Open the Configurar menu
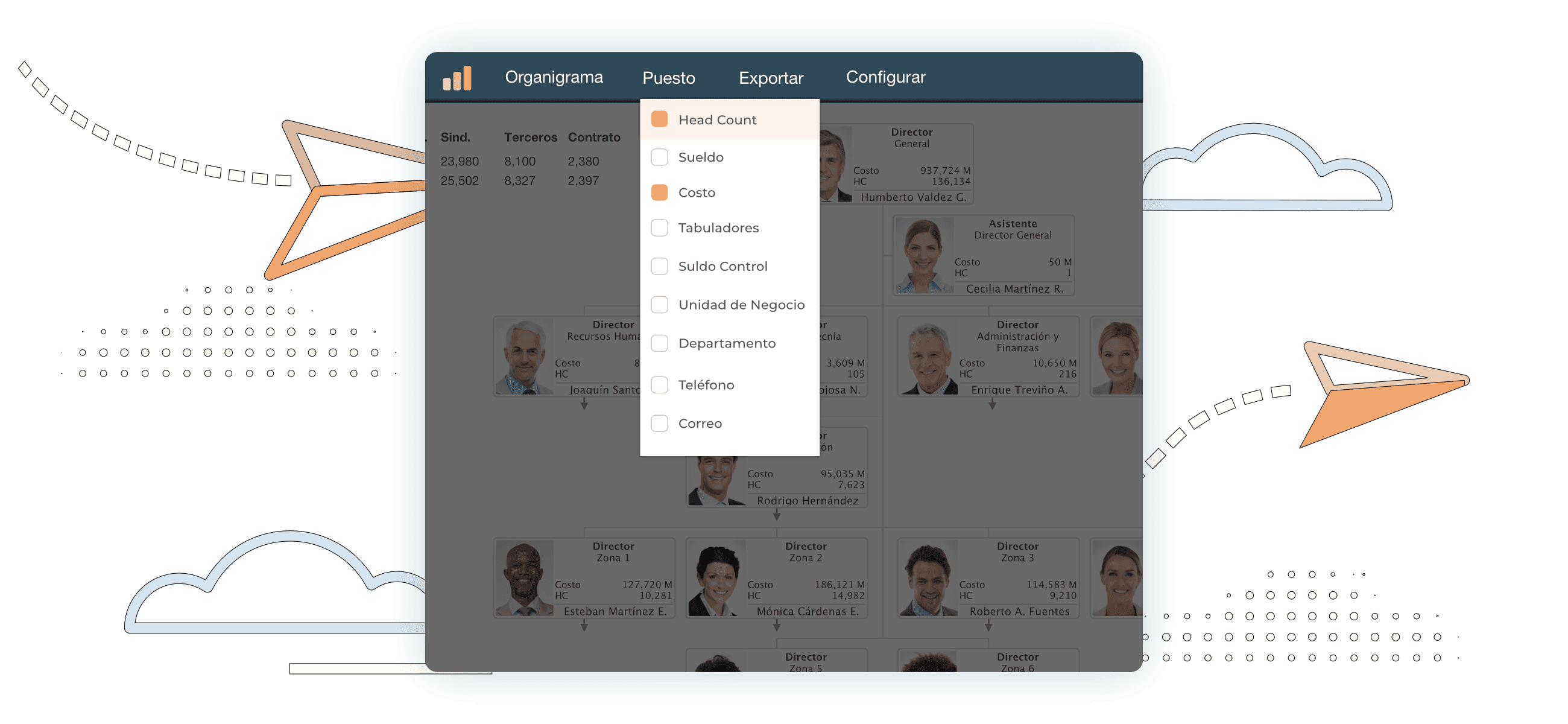The height and width of the screenshot is (724, 1568). tap(885, 77)
